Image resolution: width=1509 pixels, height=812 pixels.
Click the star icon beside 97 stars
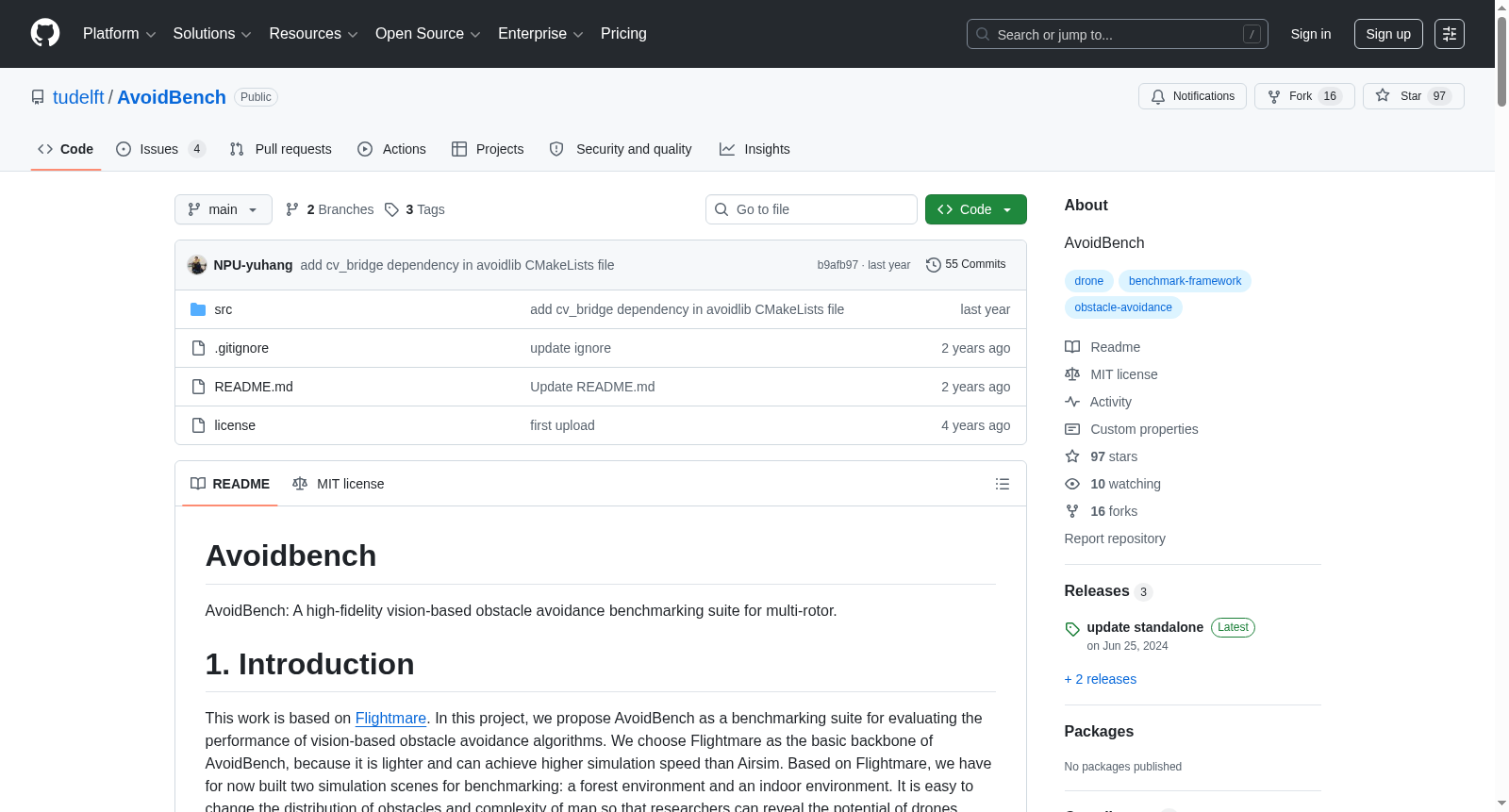1072,456
